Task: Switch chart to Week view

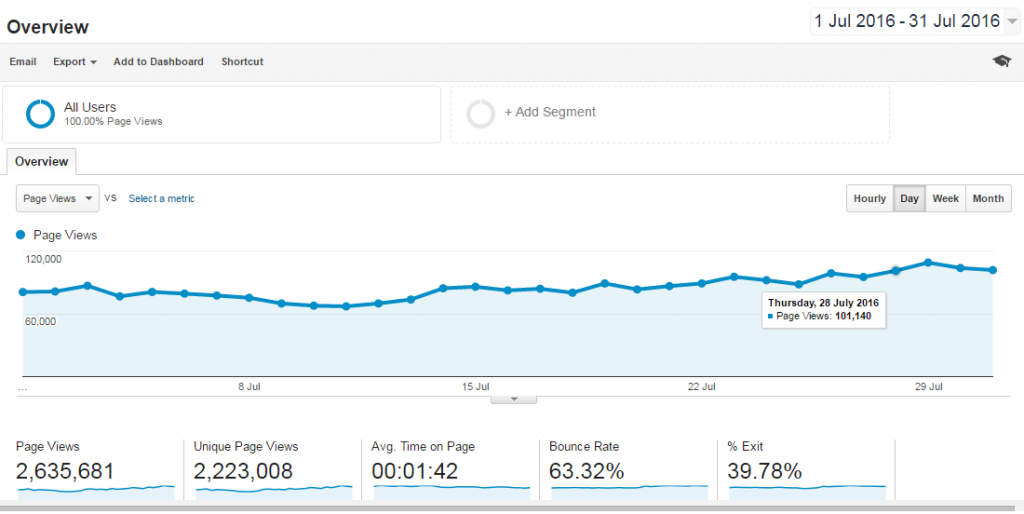Action: click(945, 198)
